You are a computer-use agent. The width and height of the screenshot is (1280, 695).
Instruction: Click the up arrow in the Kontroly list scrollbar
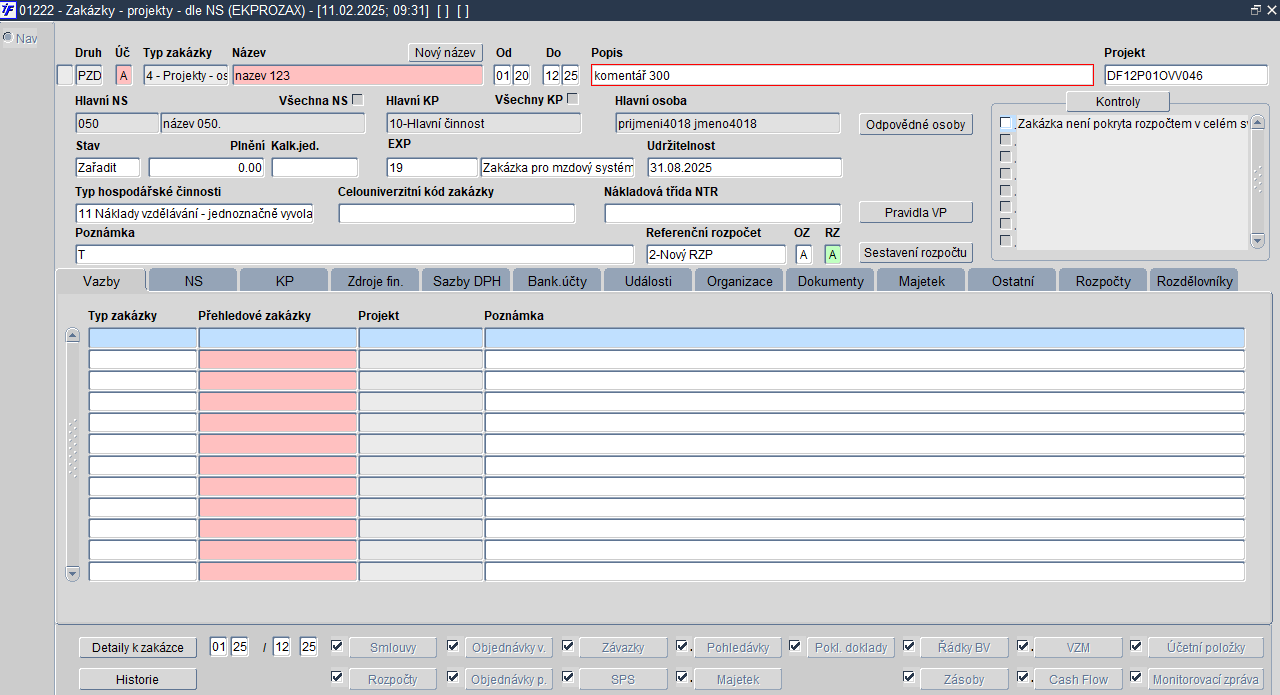coord(1257,123)
